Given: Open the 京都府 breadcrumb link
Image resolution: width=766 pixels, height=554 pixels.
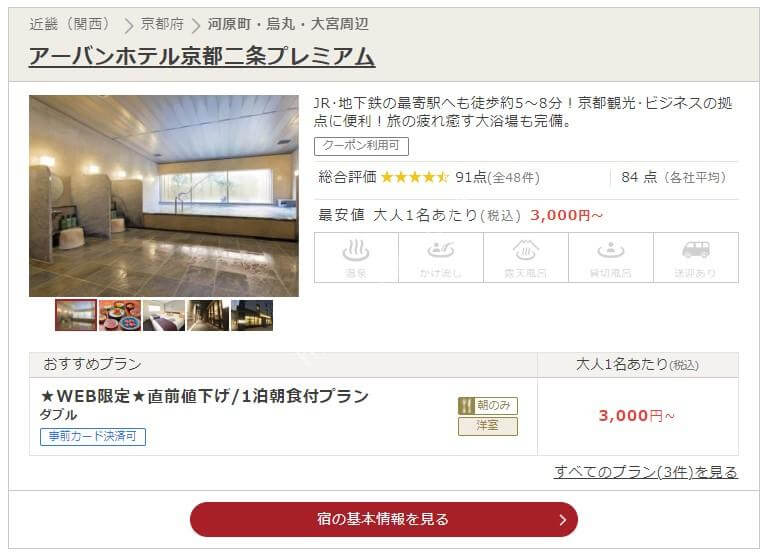Looking at the screenshot, I should tap(162, 24).
